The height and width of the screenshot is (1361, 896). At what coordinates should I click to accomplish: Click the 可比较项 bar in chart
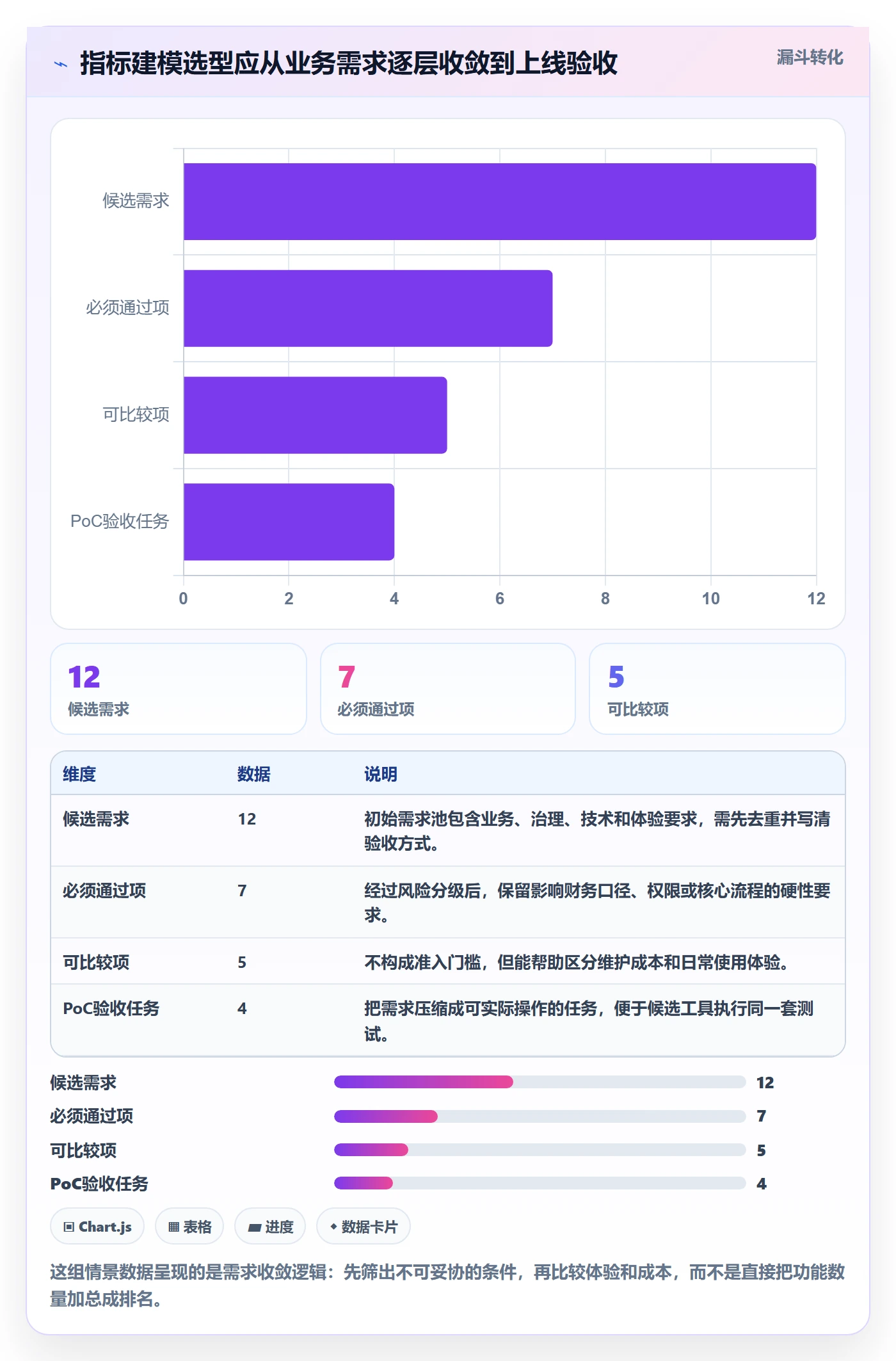click(316, 415)
